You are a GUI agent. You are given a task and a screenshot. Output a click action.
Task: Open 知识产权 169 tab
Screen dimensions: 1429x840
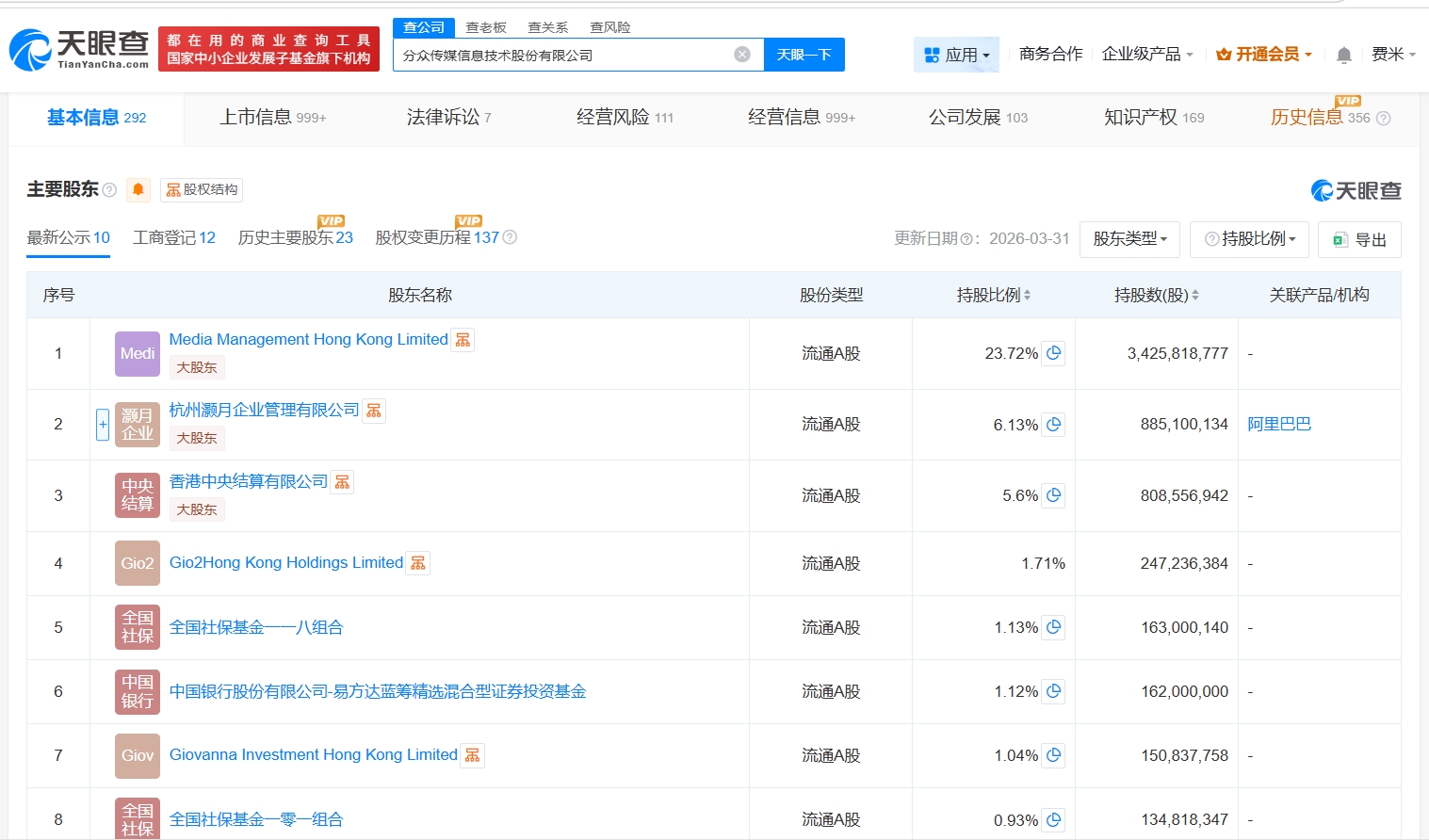point(1154,118)
